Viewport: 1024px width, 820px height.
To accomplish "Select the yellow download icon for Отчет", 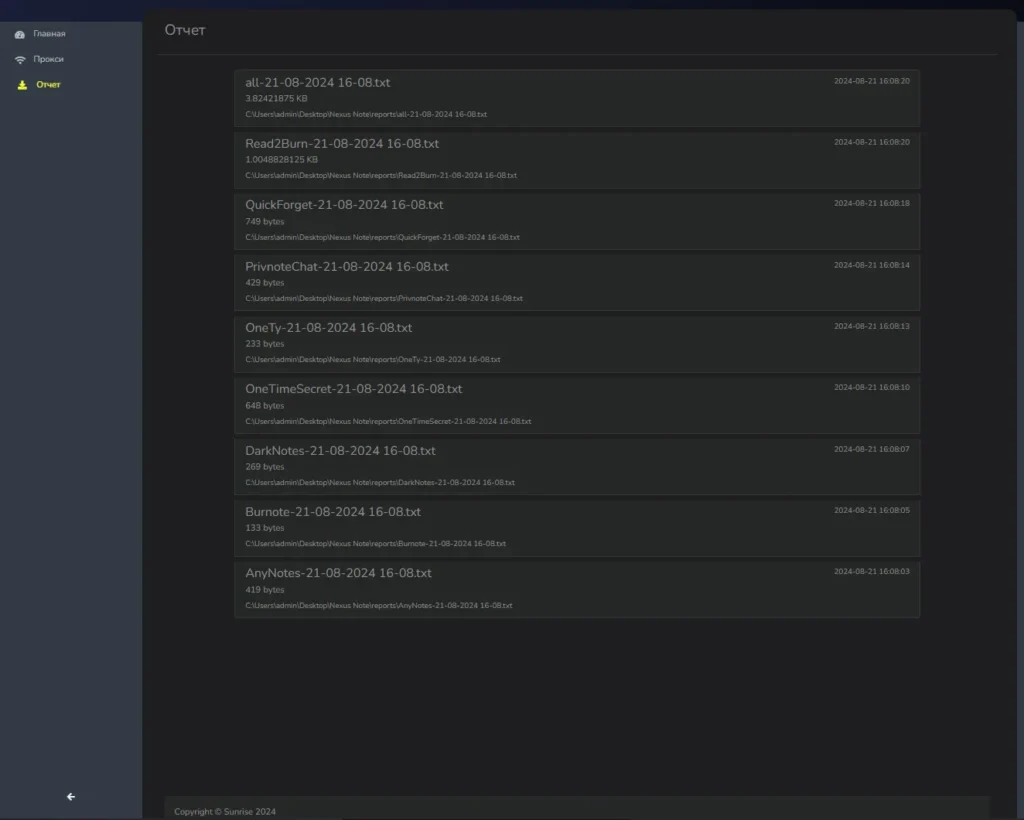I will coord(21,85).
